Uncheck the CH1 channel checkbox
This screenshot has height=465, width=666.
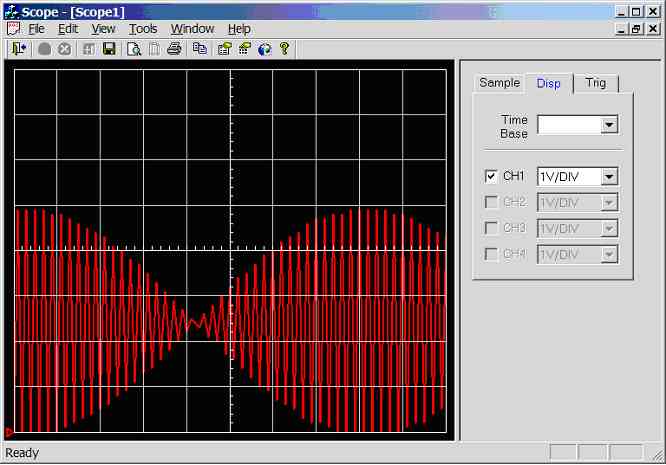click(491, 176)
